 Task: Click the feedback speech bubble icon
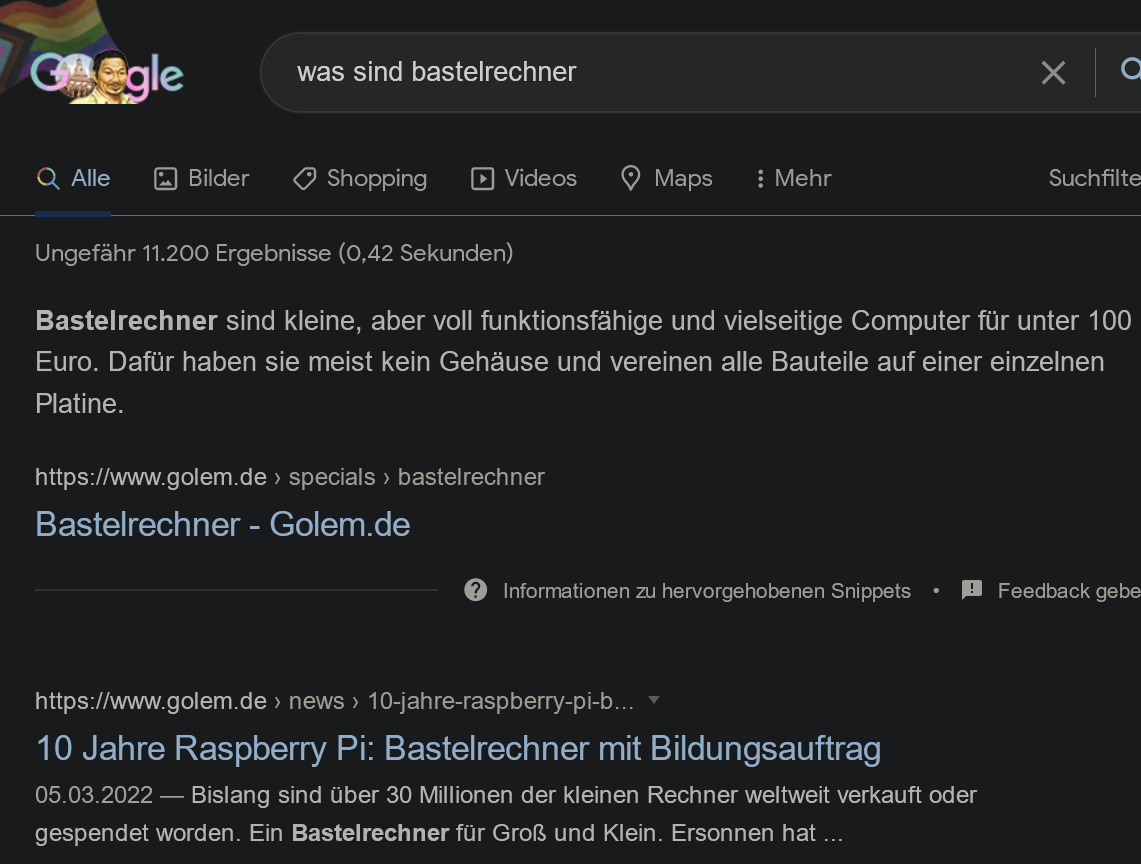(971, 590)
